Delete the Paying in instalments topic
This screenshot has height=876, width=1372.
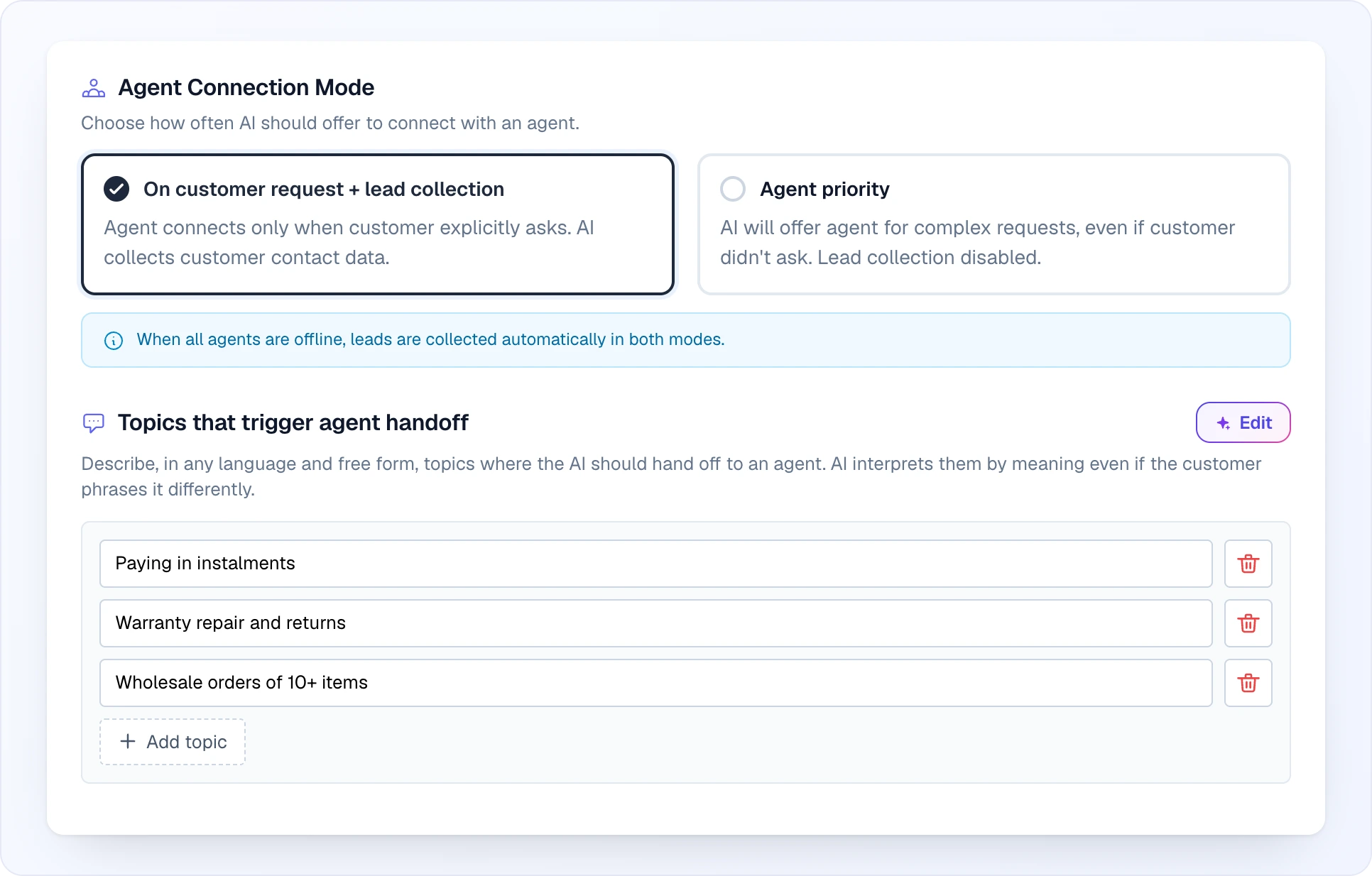point(1248,564)
